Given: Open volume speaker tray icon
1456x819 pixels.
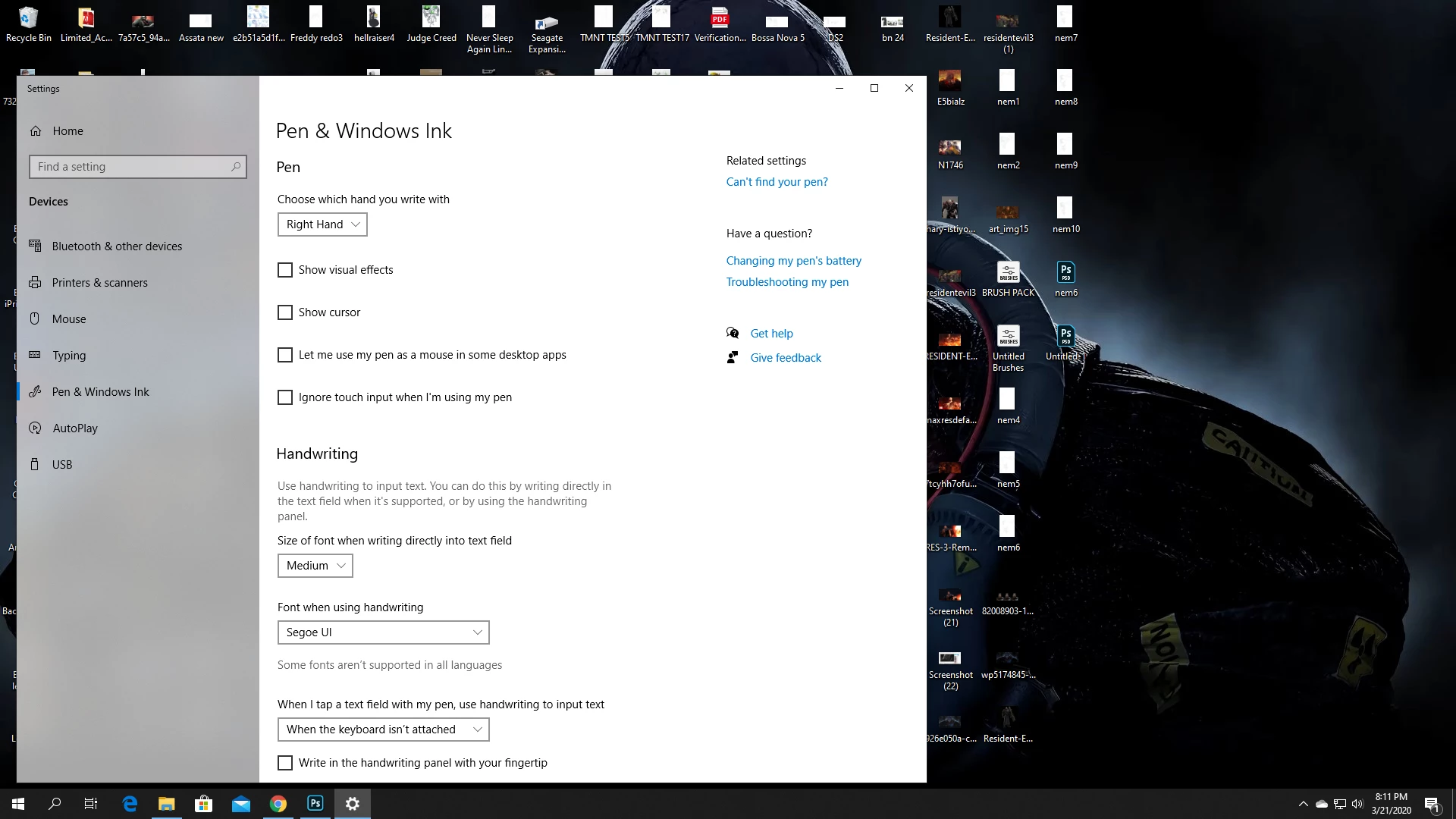Looking at the screenshot, I should (1357, 804).
